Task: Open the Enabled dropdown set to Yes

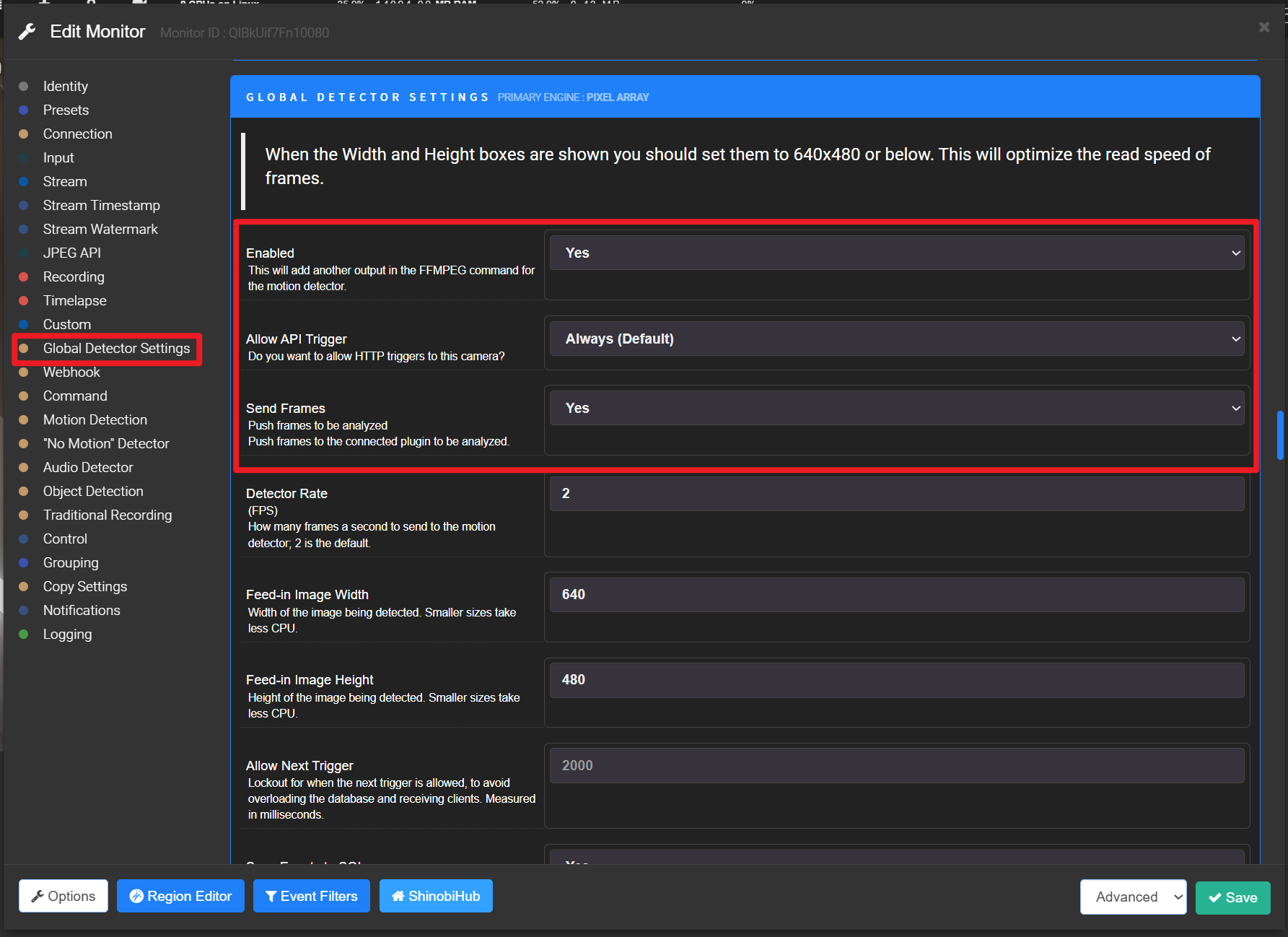Action: (897, 253)
